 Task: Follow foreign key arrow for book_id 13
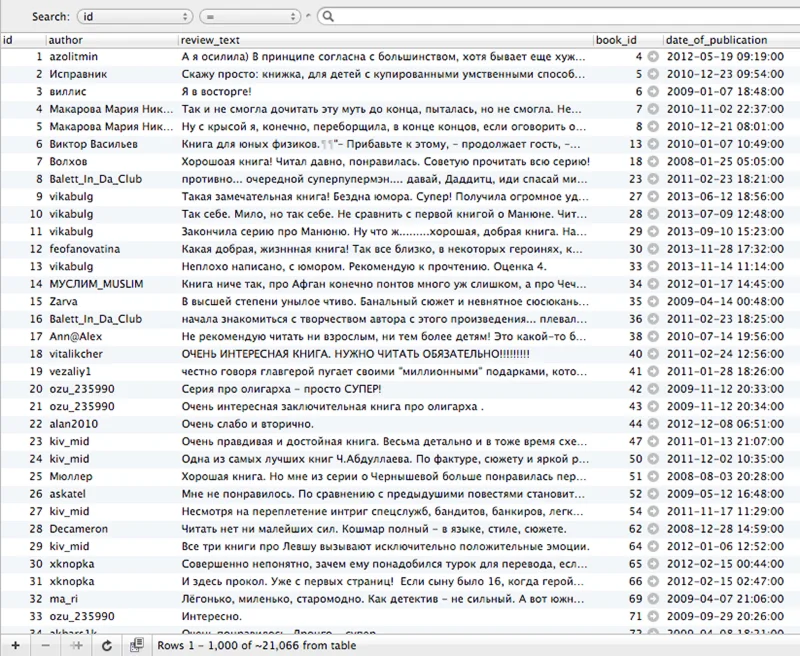pyautogui.click(x=652, y=144)
